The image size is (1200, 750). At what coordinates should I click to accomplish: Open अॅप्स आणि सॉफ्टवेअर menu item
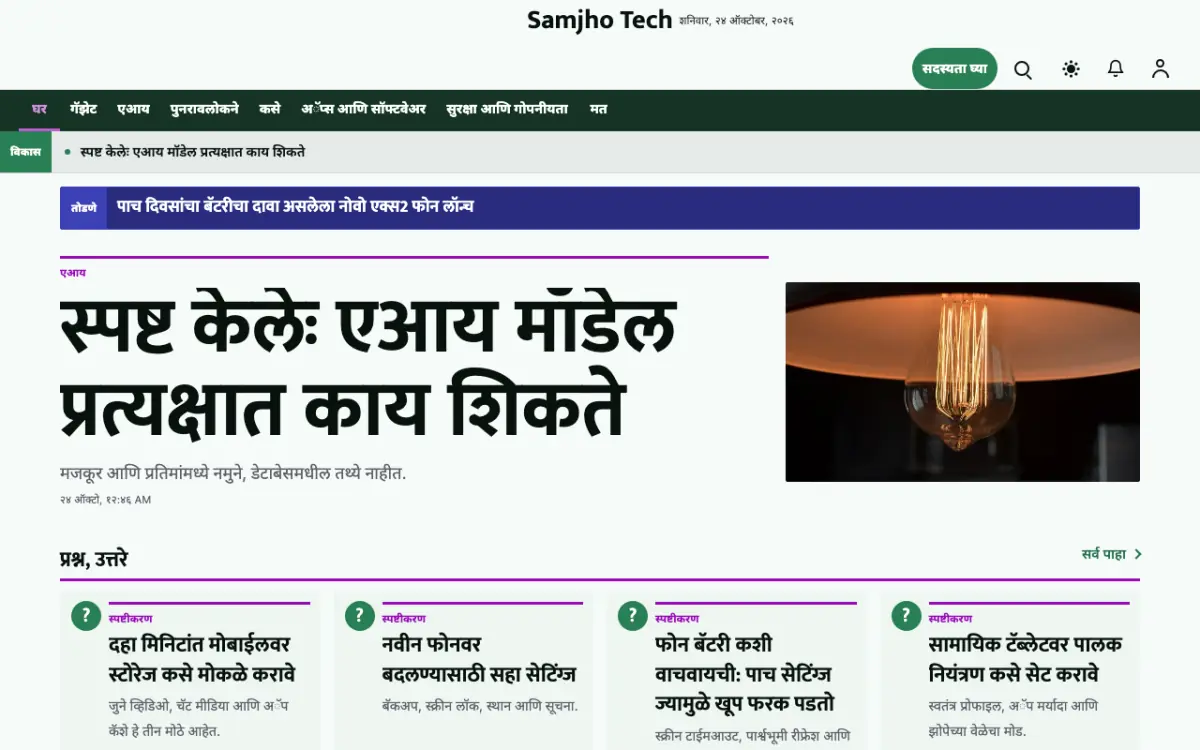coord(363,109)
